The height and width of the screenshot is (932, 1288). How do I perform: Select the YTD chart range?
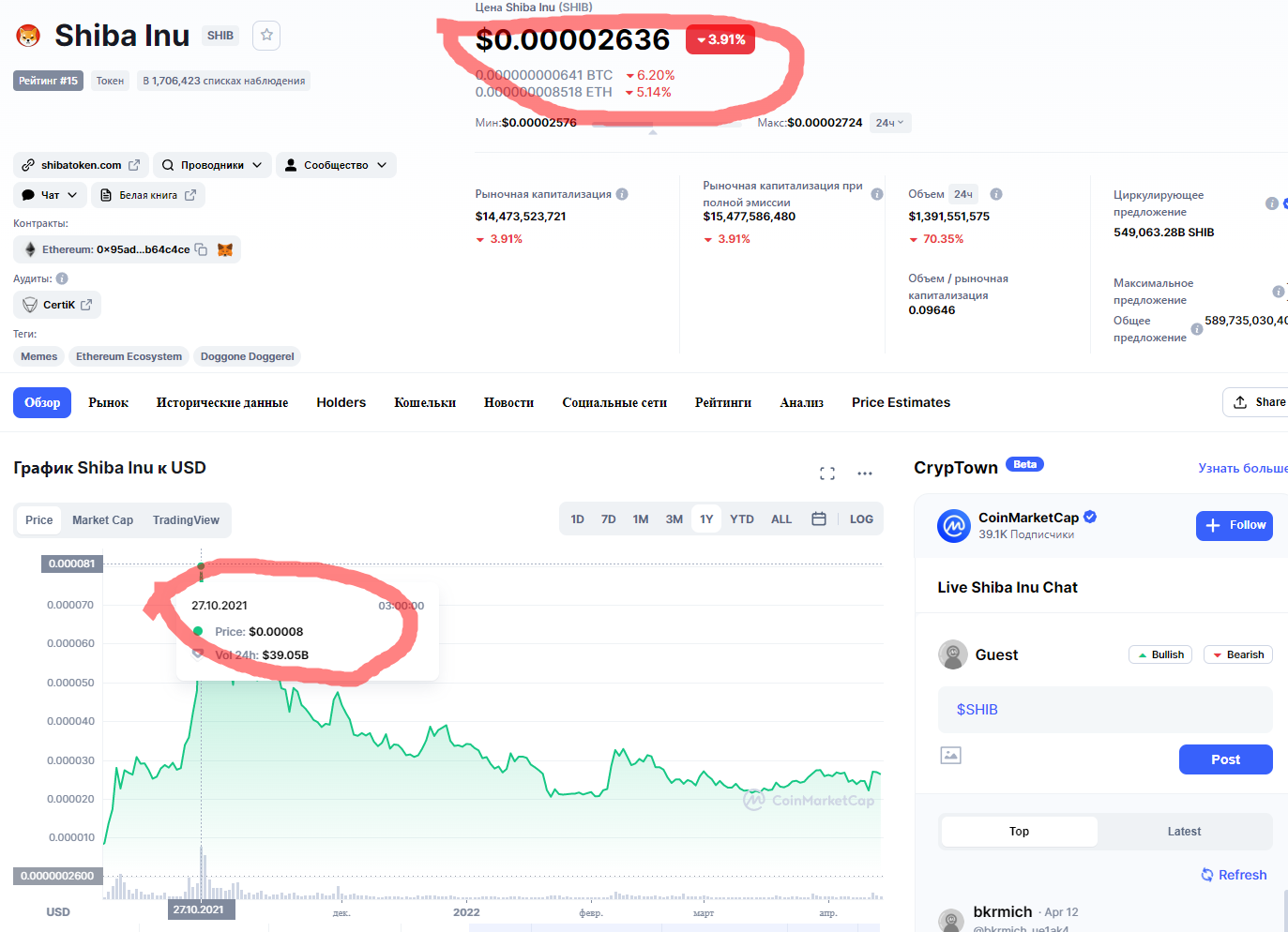742,519
